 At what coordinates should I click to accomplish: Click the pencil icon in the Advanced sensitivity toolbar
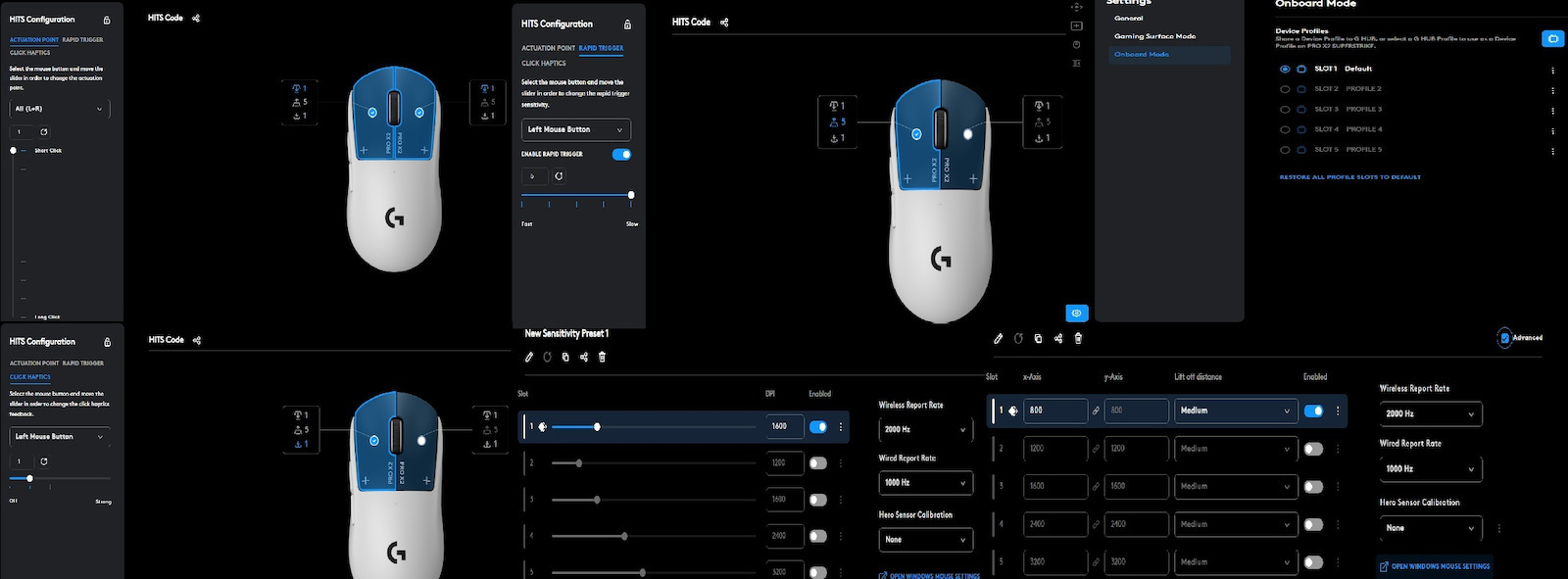(998, 338)
